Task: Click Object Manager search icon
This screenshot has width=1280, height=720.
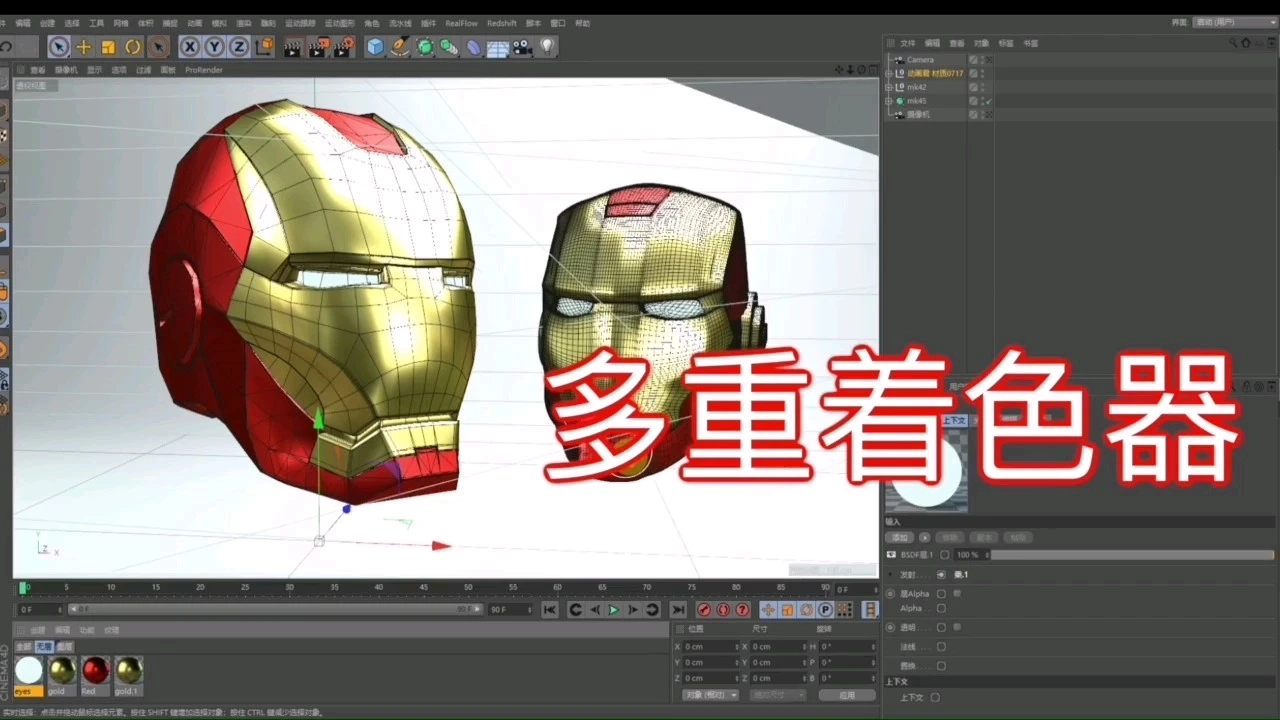Action: point(1233,44)
